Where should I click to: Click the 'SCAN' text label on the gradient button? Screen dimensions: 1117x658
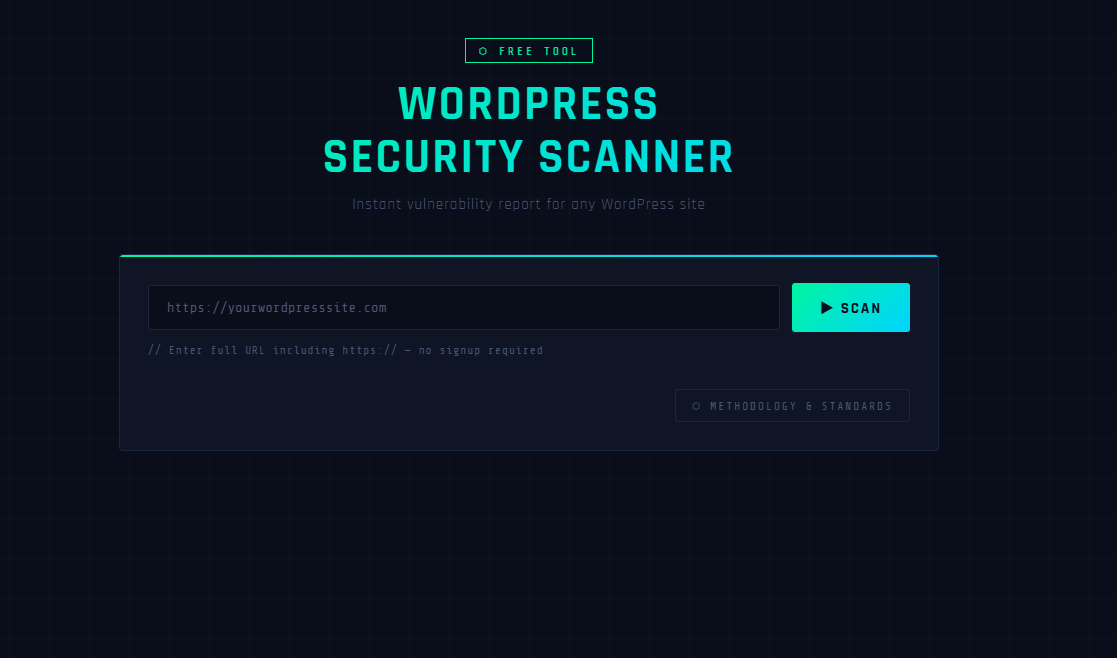[861, 308]
